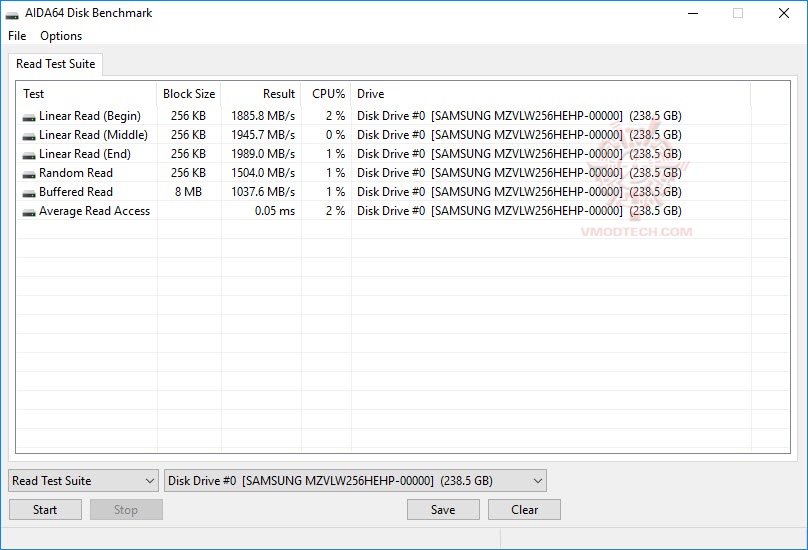Open the Disk Drive #0 selection dropdown

(x=355, y=480)
